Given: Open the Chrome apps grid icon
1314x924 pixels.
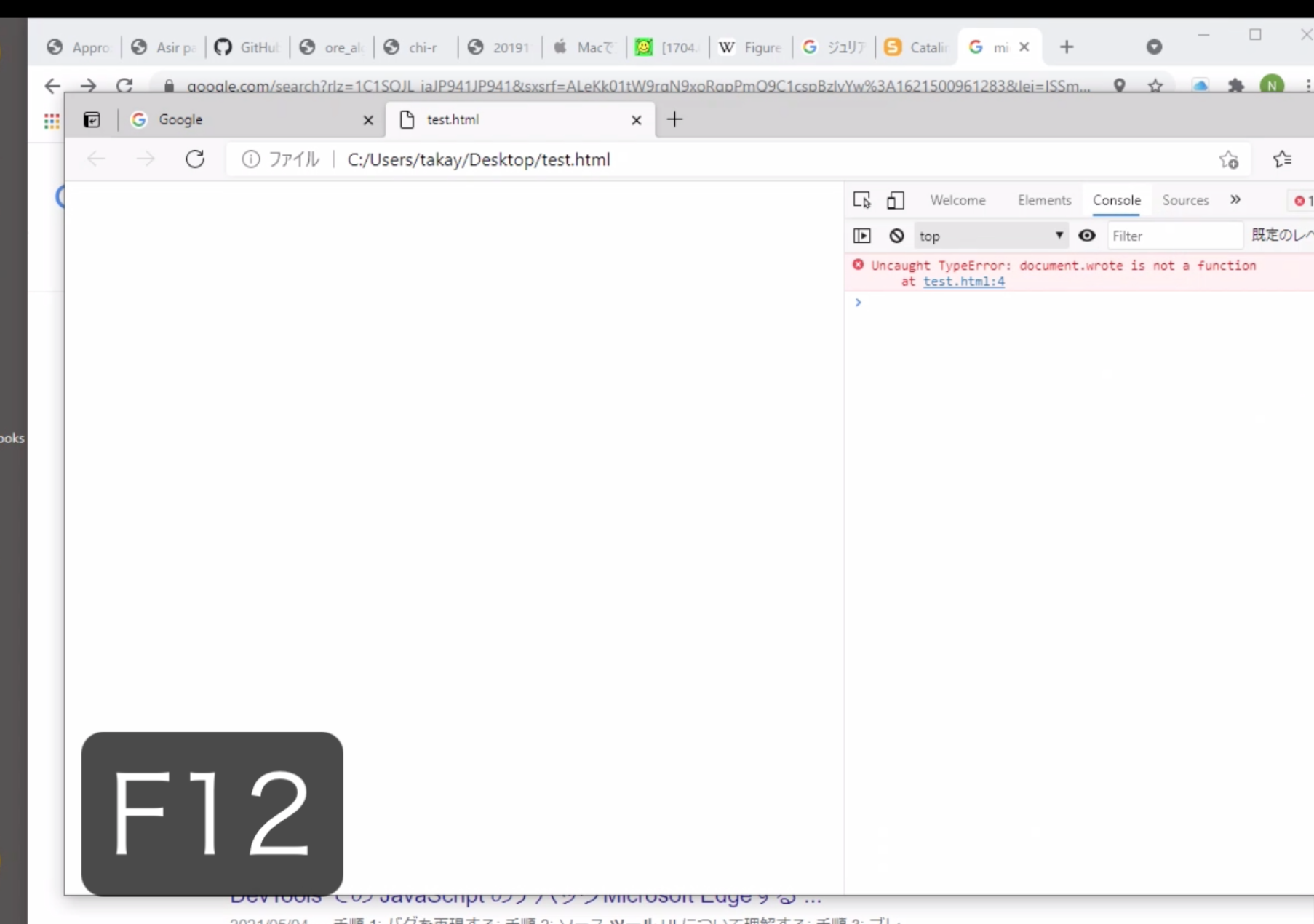Looking at the screenshot, I should (52, 122).
